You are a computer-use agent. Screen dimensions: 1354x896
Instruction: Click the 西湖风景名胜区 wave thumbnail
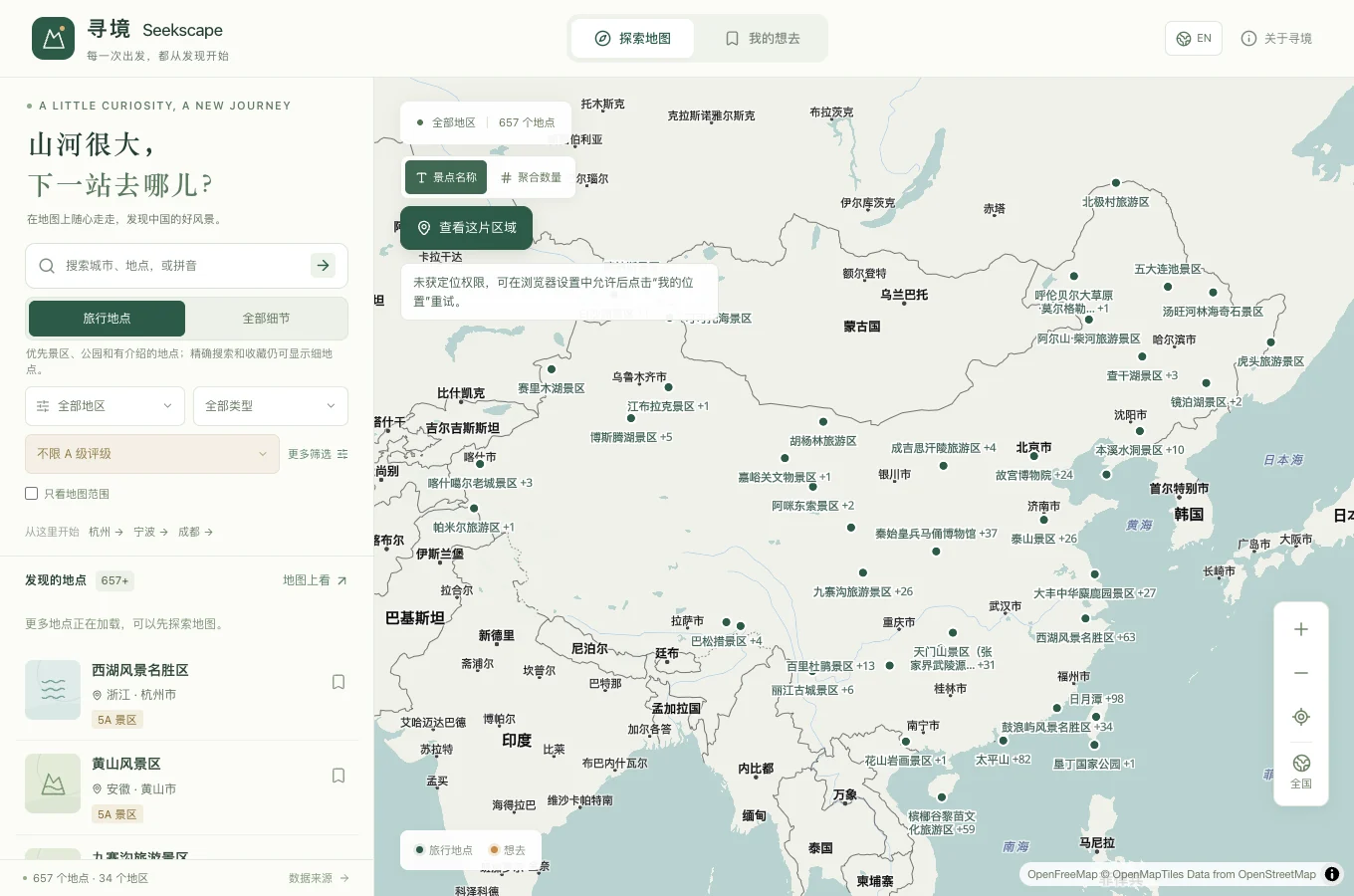click(53, 690)
